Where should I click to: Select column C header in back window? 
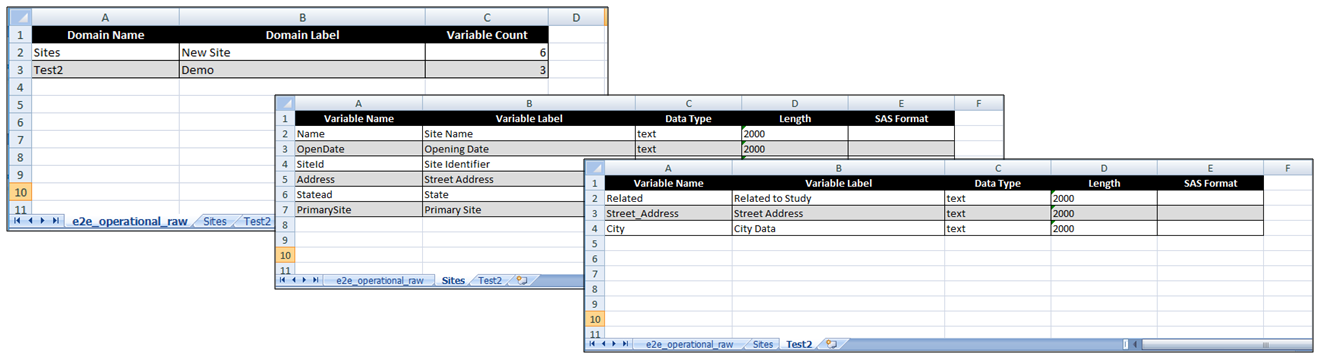click(x=487, y=17)
